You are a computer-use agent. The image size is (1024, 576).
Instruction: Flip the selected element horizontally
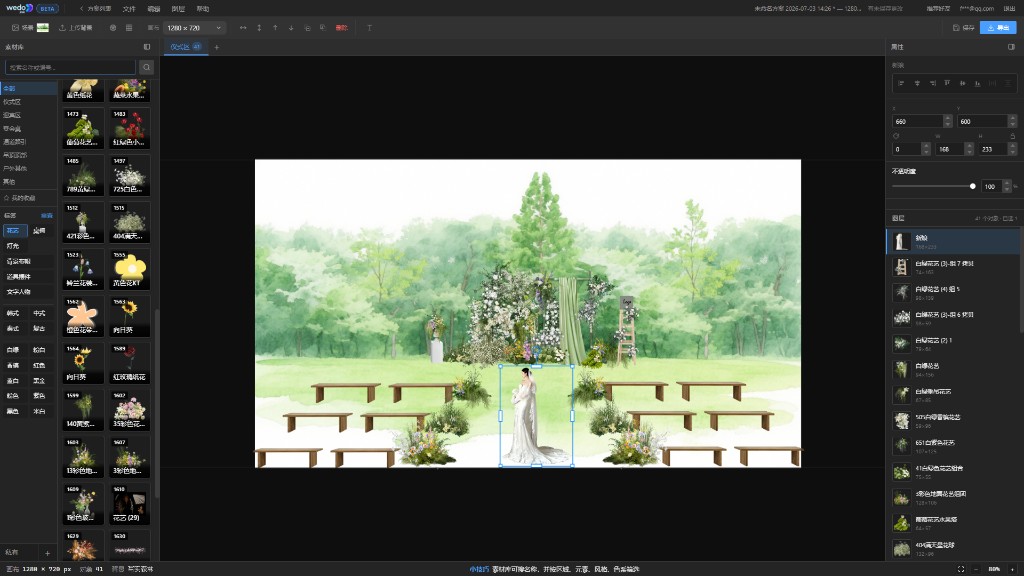[243, 28]
